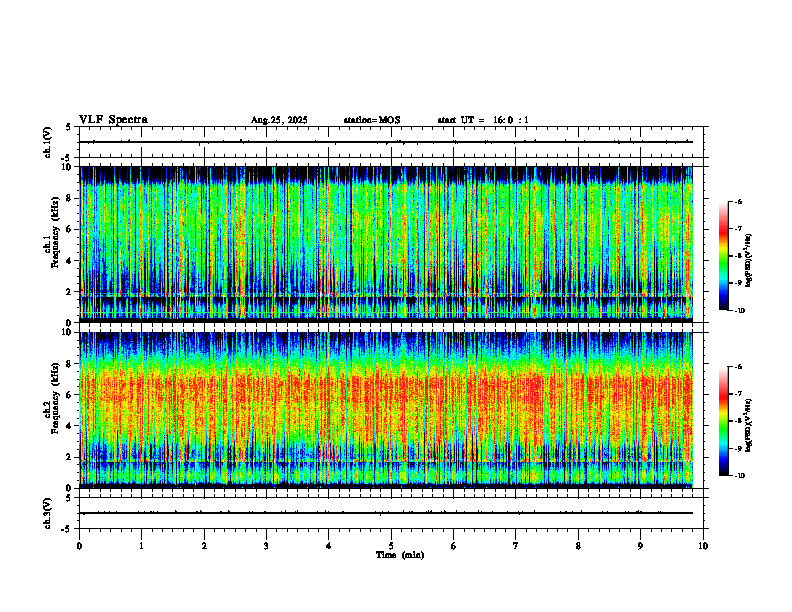Click the 'VLF Spectra' title text
792x612 pixels.
(113, 120)
